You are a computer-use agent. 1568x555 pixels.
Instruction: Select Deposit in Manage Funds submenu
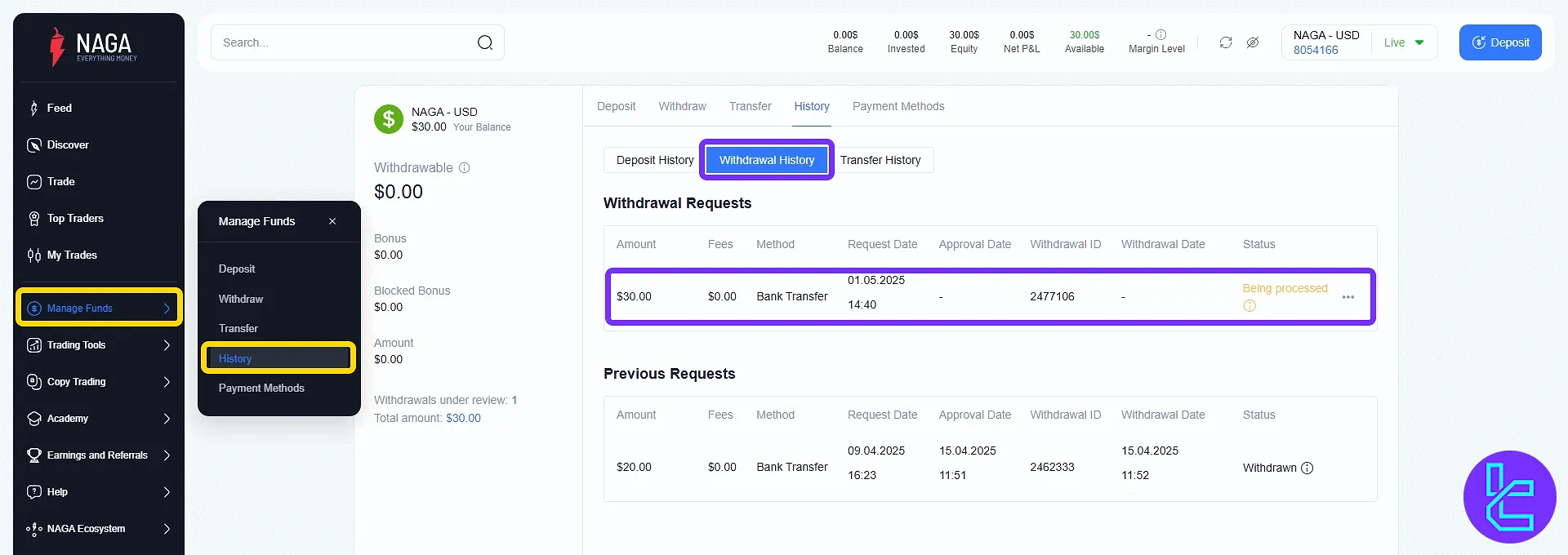[x=237, y=269]
